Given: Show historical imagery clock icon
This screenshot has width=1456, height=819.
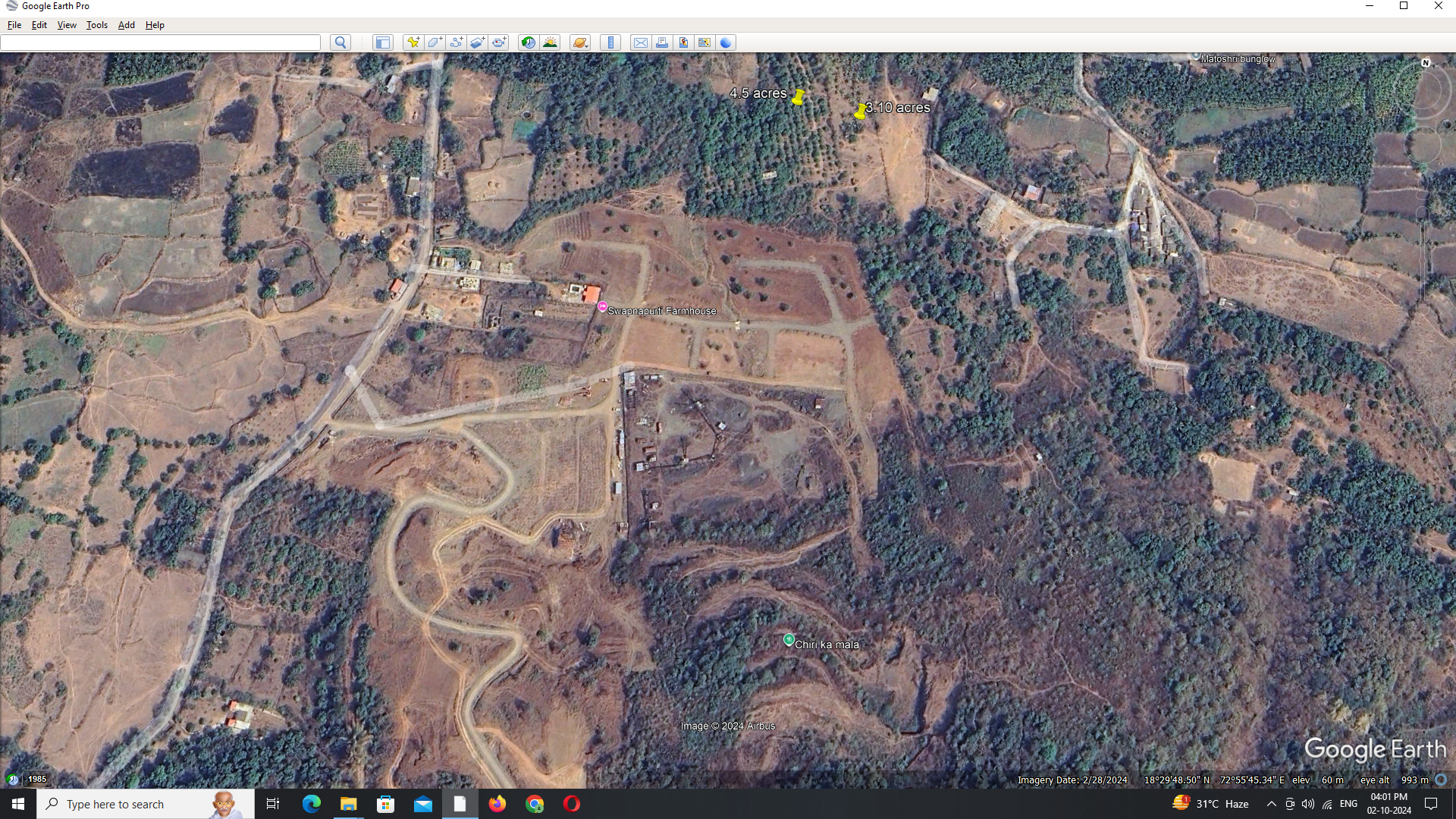Looking at the screenshot, I should pos(529,42).
